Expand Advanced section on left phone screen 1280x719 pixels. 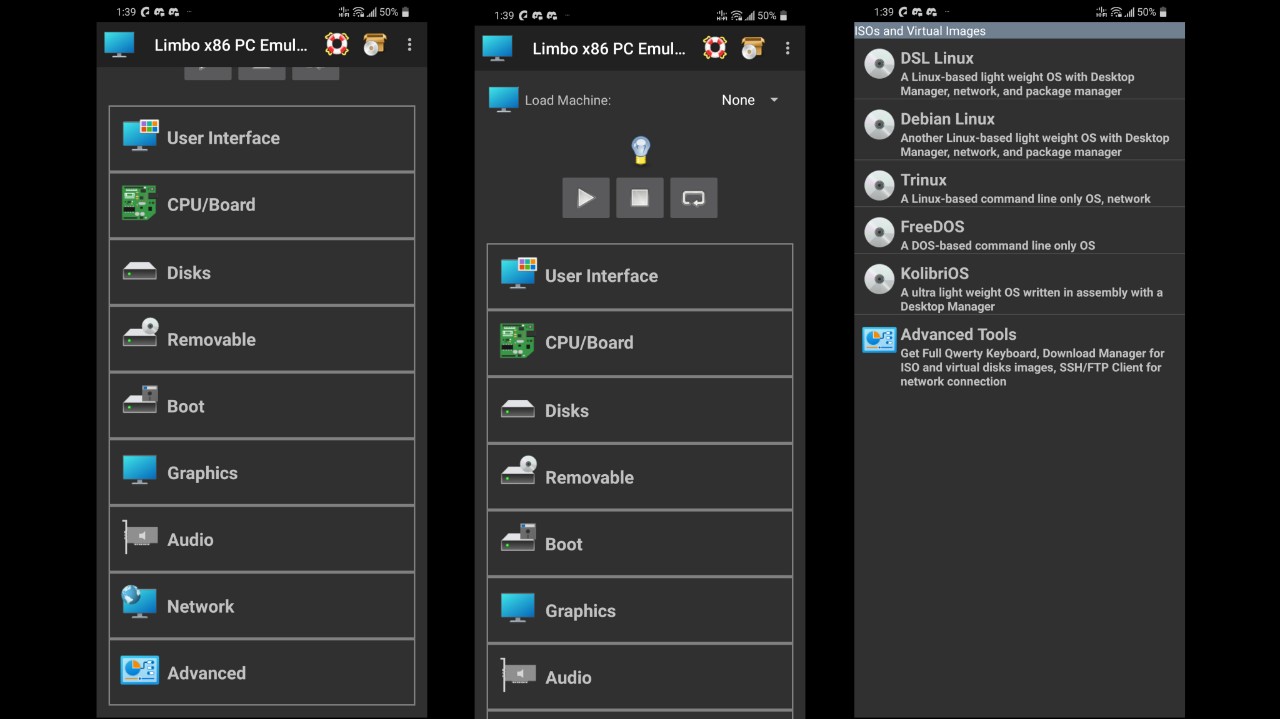coord(262,673)
